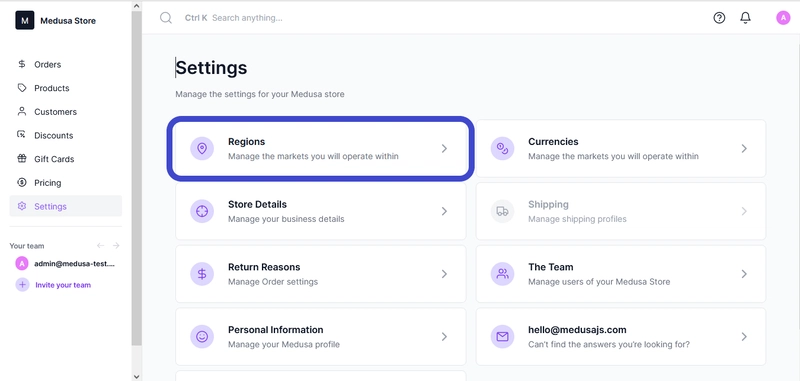Click the admin avatar under Your team
The width and height of the screenshot is (800, 381).
click(22, 264)
